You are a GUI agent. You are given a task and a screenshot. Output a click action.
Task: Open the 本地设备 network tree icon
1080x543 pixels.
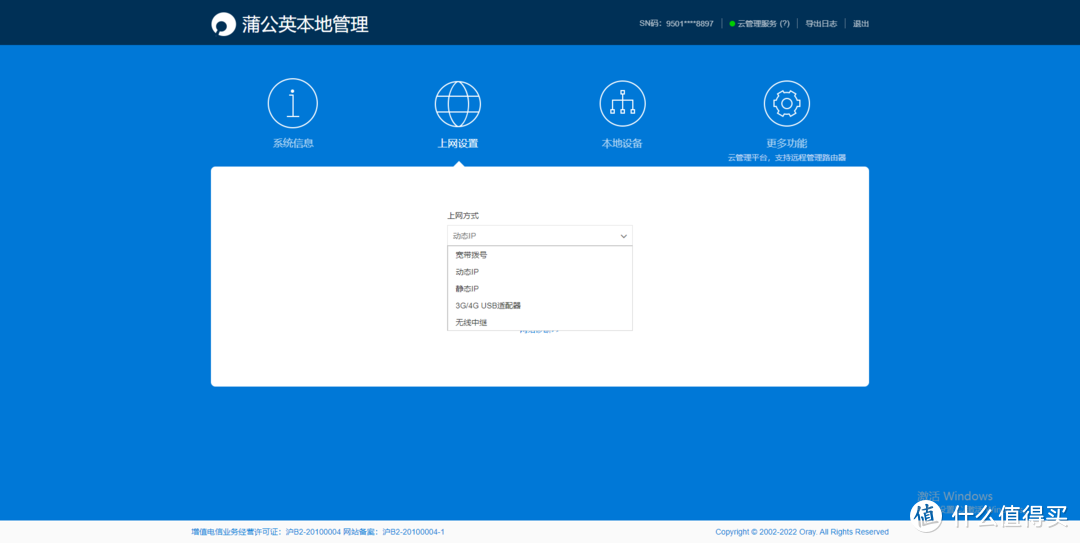point(622,103)
